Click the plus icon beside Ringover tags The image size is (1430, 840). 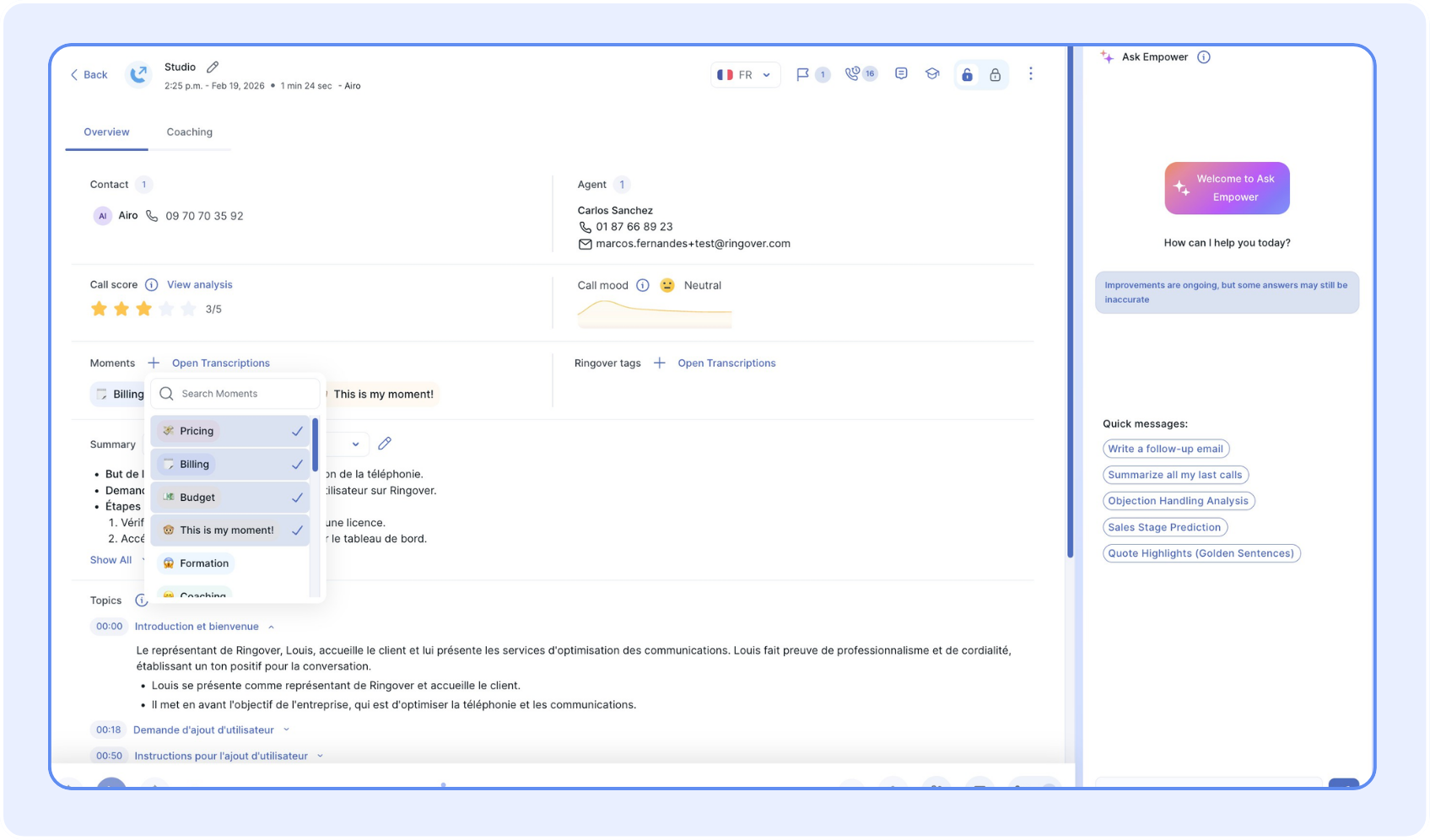(660, 363)
